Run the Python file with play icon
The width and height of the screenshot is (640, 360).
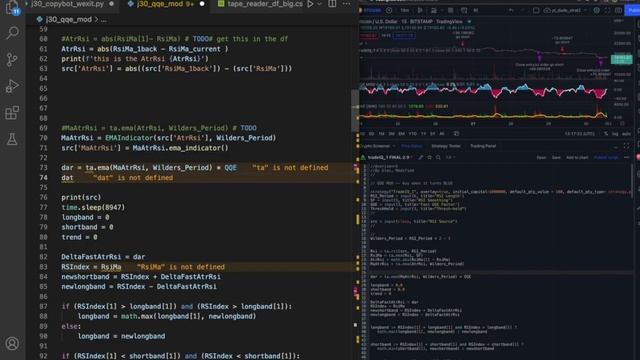point(310,4)
